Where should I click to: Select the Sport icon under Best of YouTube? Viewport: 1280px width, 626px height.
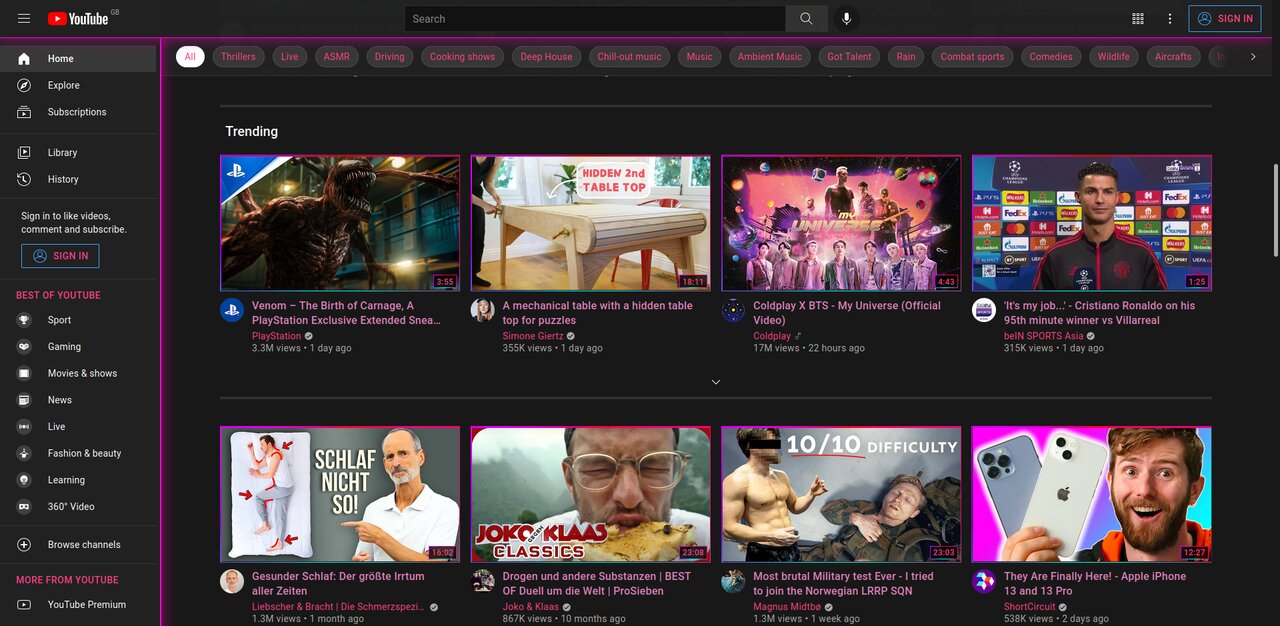23,320
